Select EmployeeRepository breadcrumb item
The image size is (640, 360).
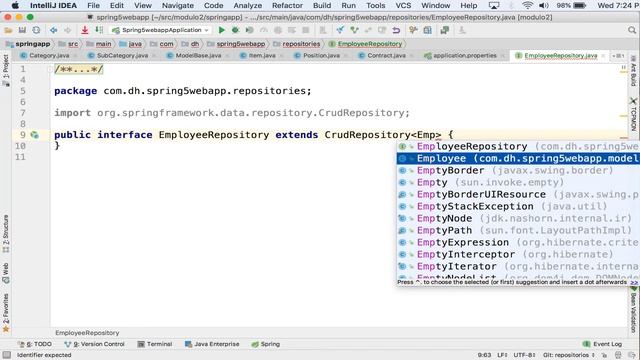365,44
